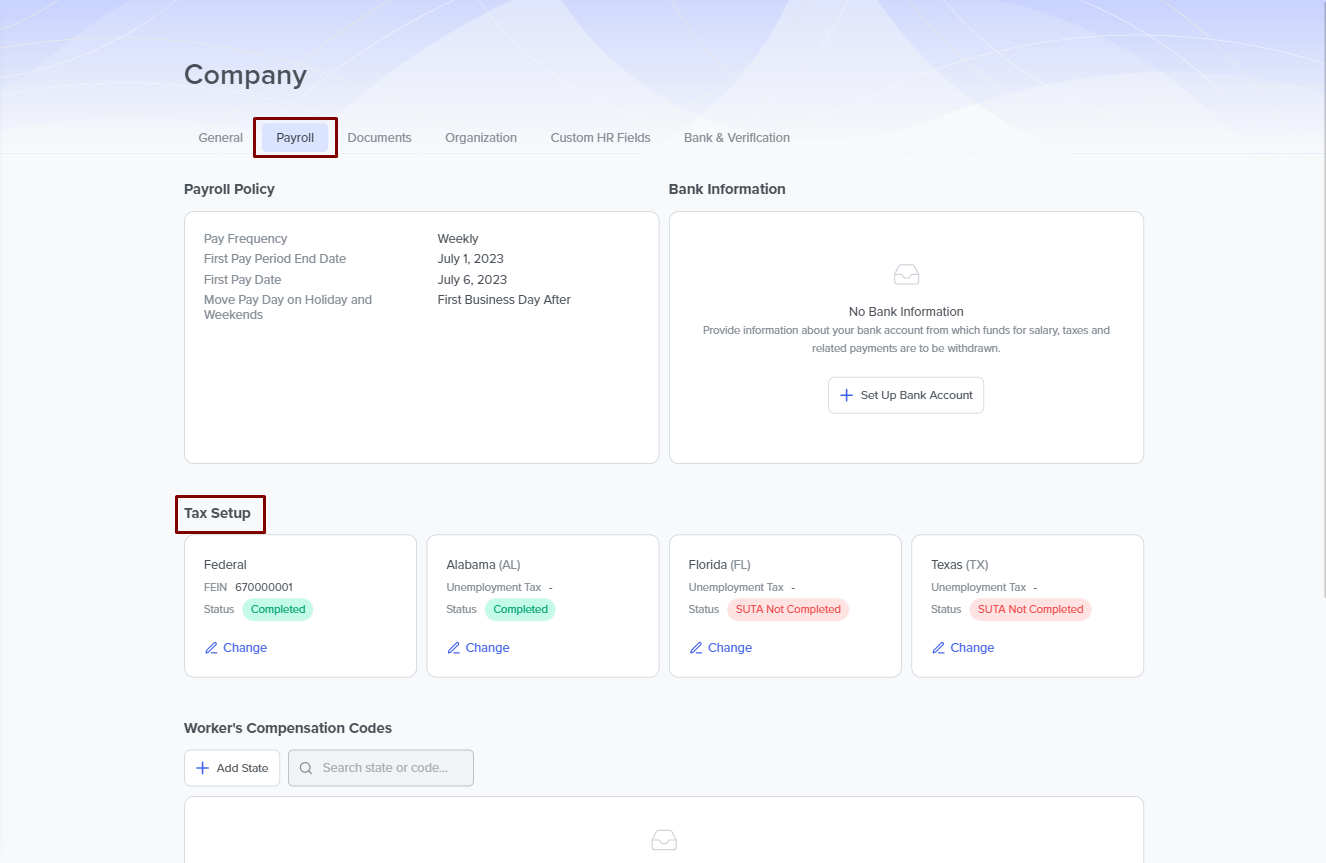Click the plus icon on Add State

[x=202, y=768]
